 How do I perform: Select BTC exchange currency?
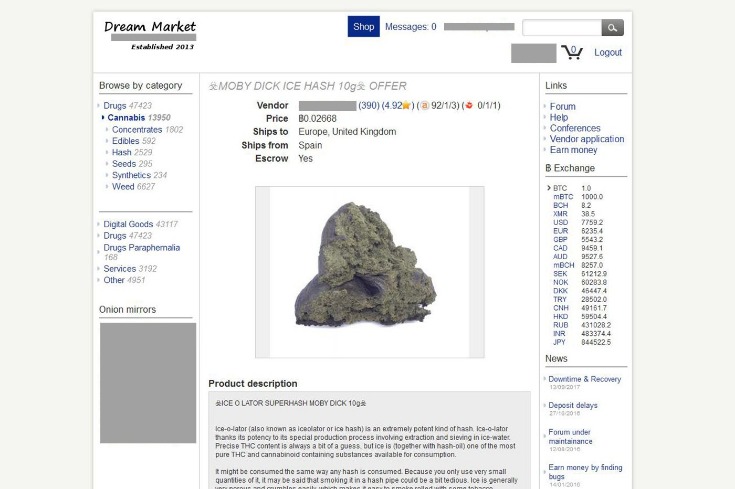coord(560,188)
